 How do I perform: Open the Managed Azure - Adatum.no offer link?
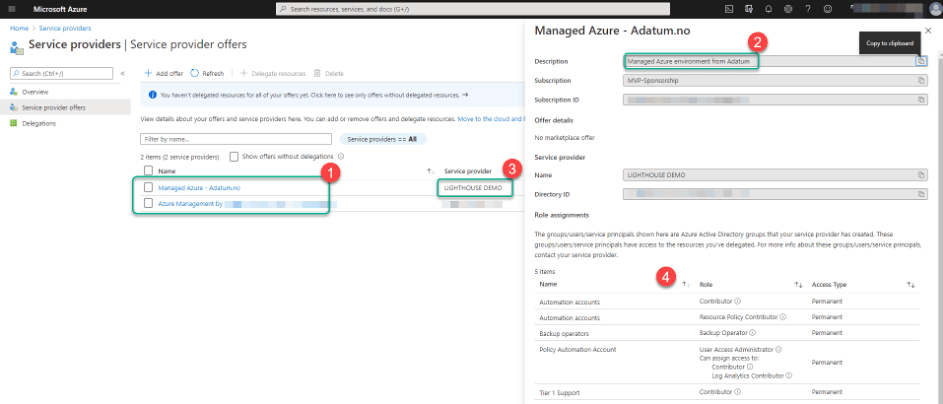tap(198, 187)
